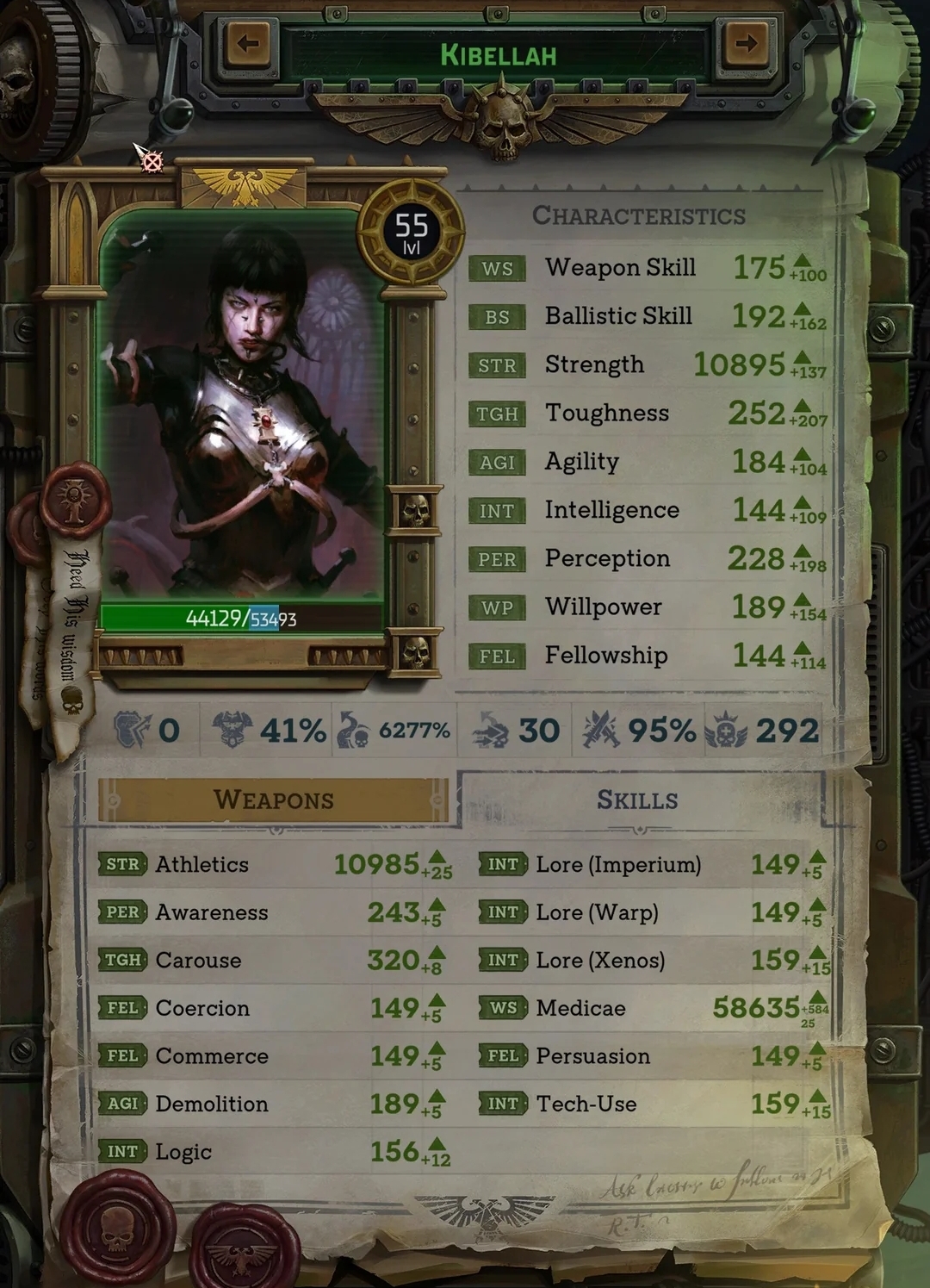Click Kibellah's character portrait
930x1288 pixels.
coord(241,405)
